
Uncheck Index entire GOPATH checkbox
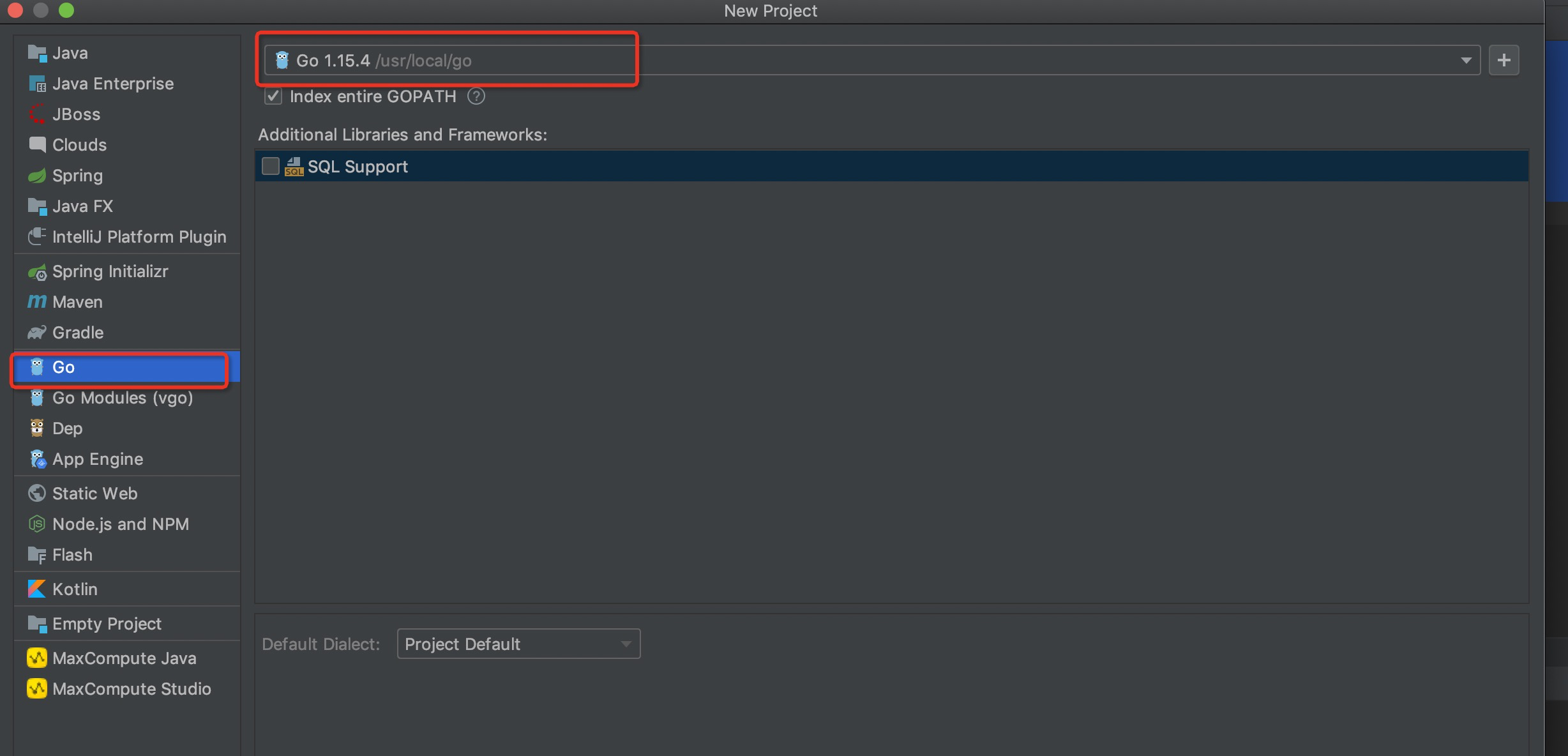coord(273,96)
